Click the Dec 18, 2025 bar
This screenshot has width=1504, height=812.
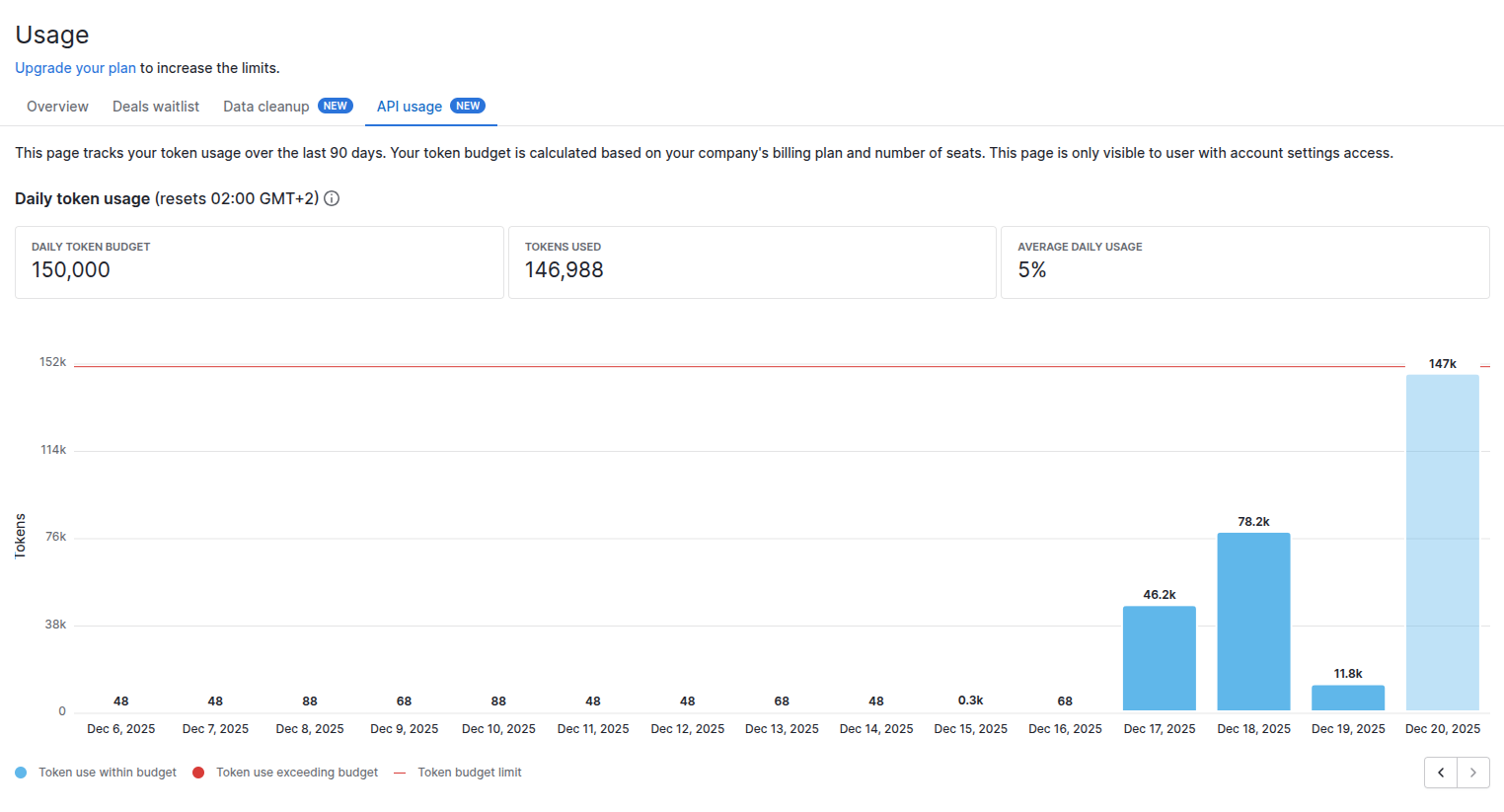1253,622
